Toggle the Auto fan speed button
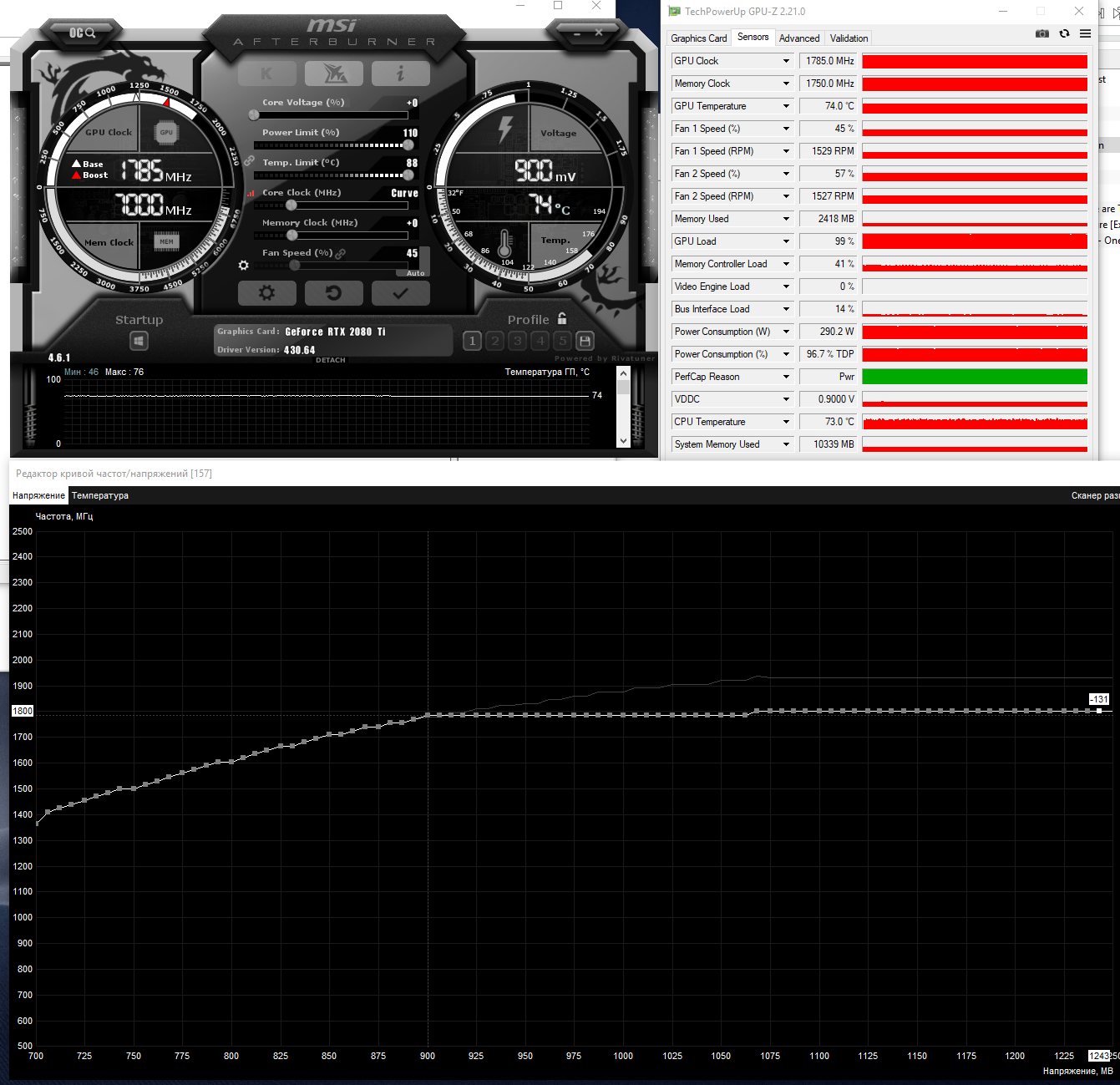The height and width of the screenshot is (1085, 1120). coord(416,273)
